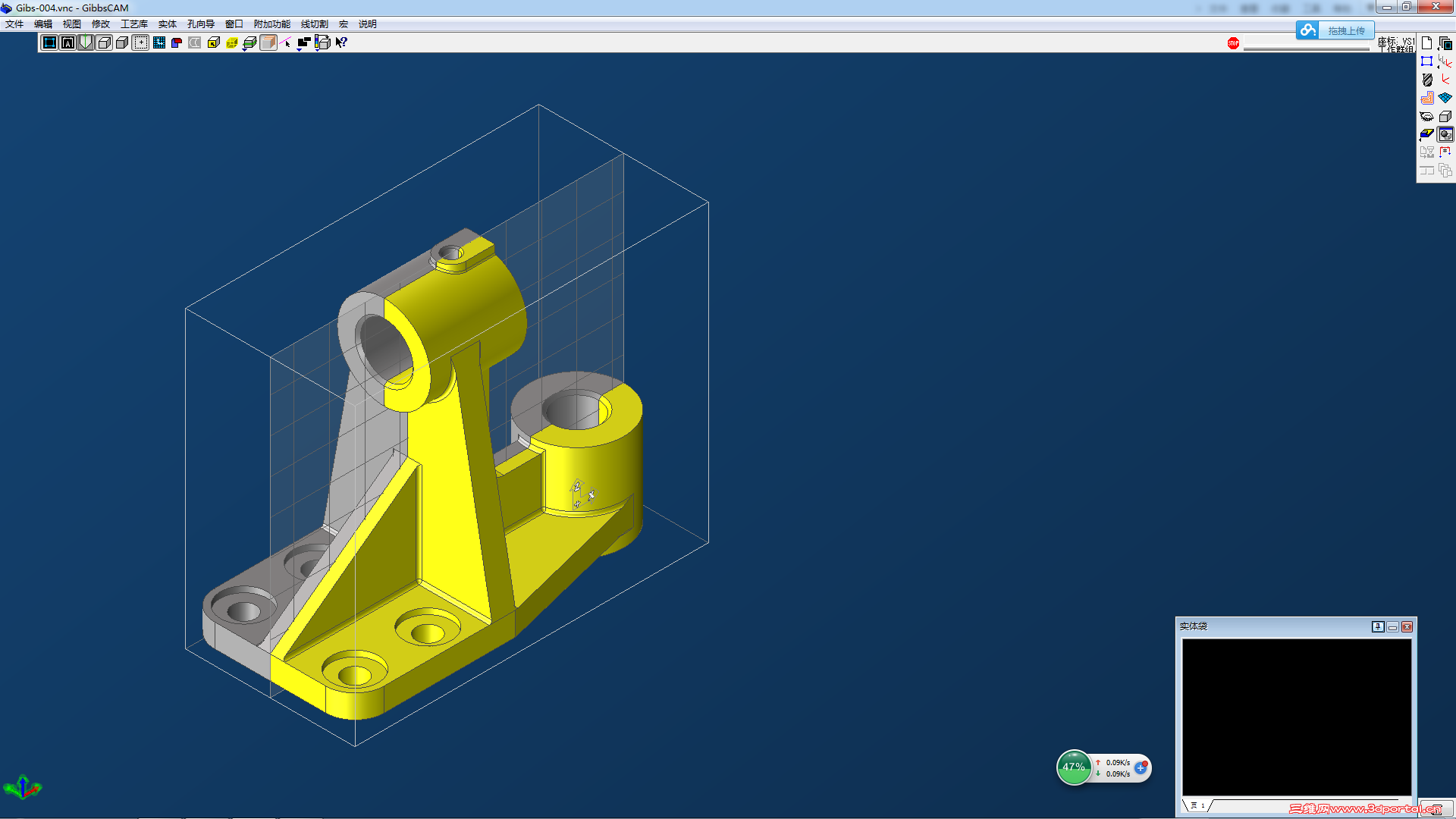Open the 工艺库 menu
The height and width of the screenshot is (819, 1456).
point(134,24)
